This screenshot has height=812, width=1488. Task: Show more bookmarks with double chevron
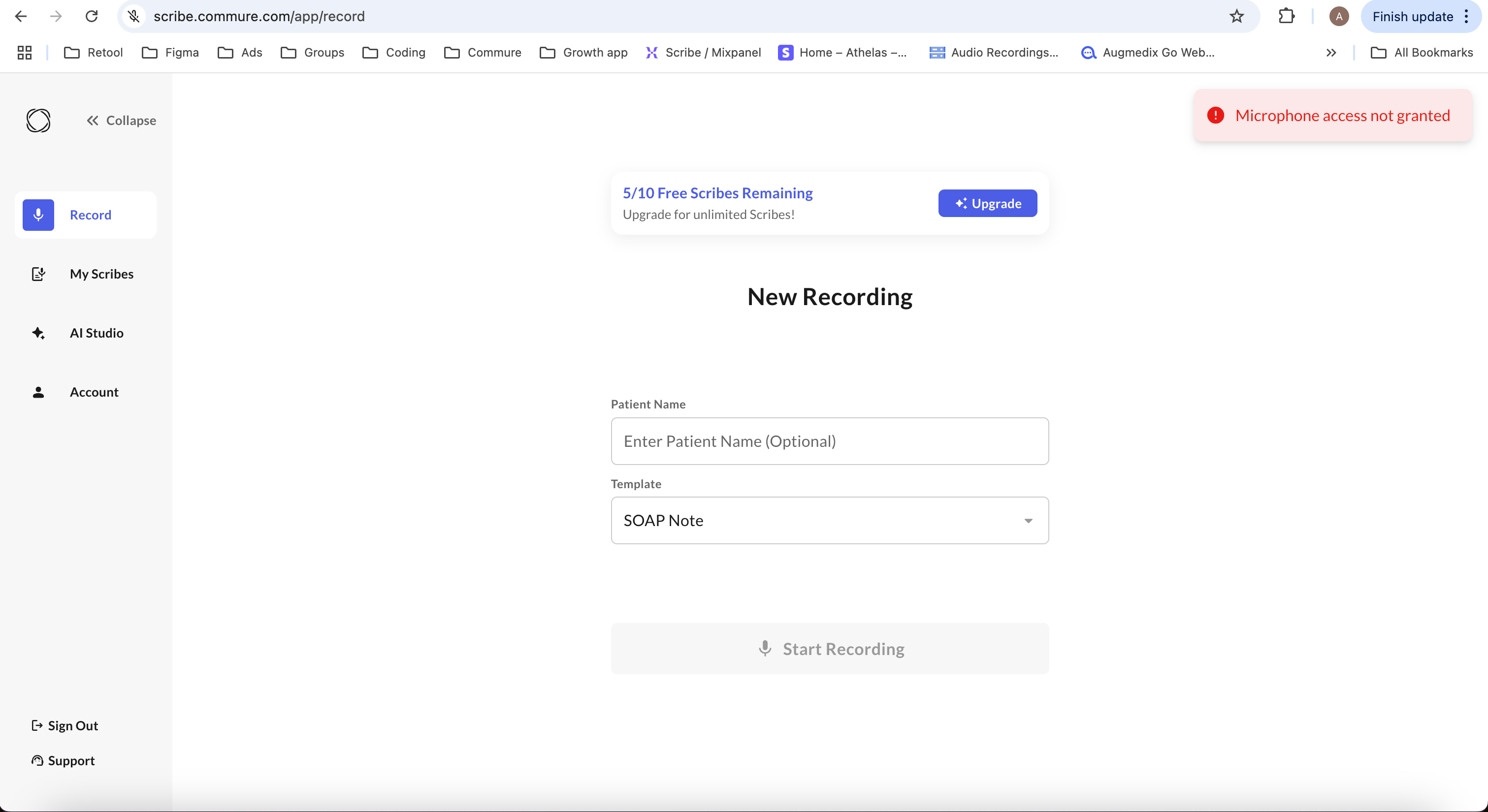pos(1331,53)
